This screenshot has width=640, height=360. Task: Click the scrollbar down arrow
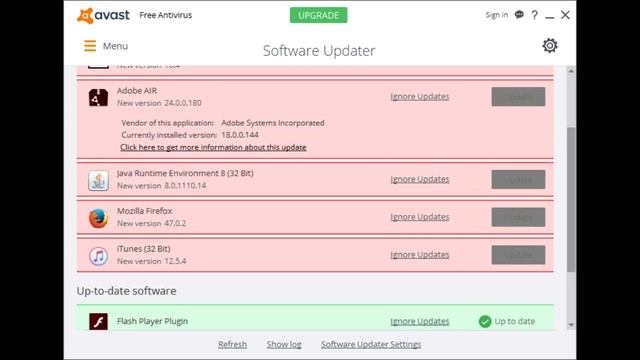tap(571, 325)
